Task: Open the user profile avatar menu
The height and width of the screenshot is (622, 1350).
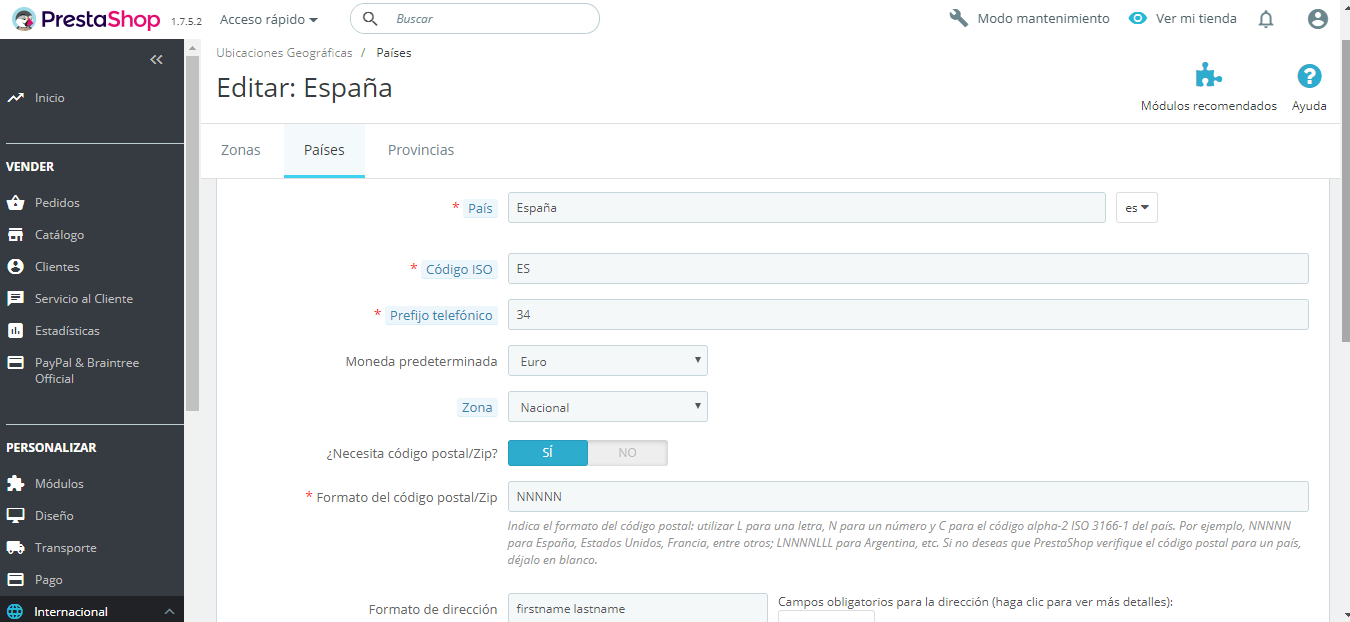Action: tap(1318, 19)
